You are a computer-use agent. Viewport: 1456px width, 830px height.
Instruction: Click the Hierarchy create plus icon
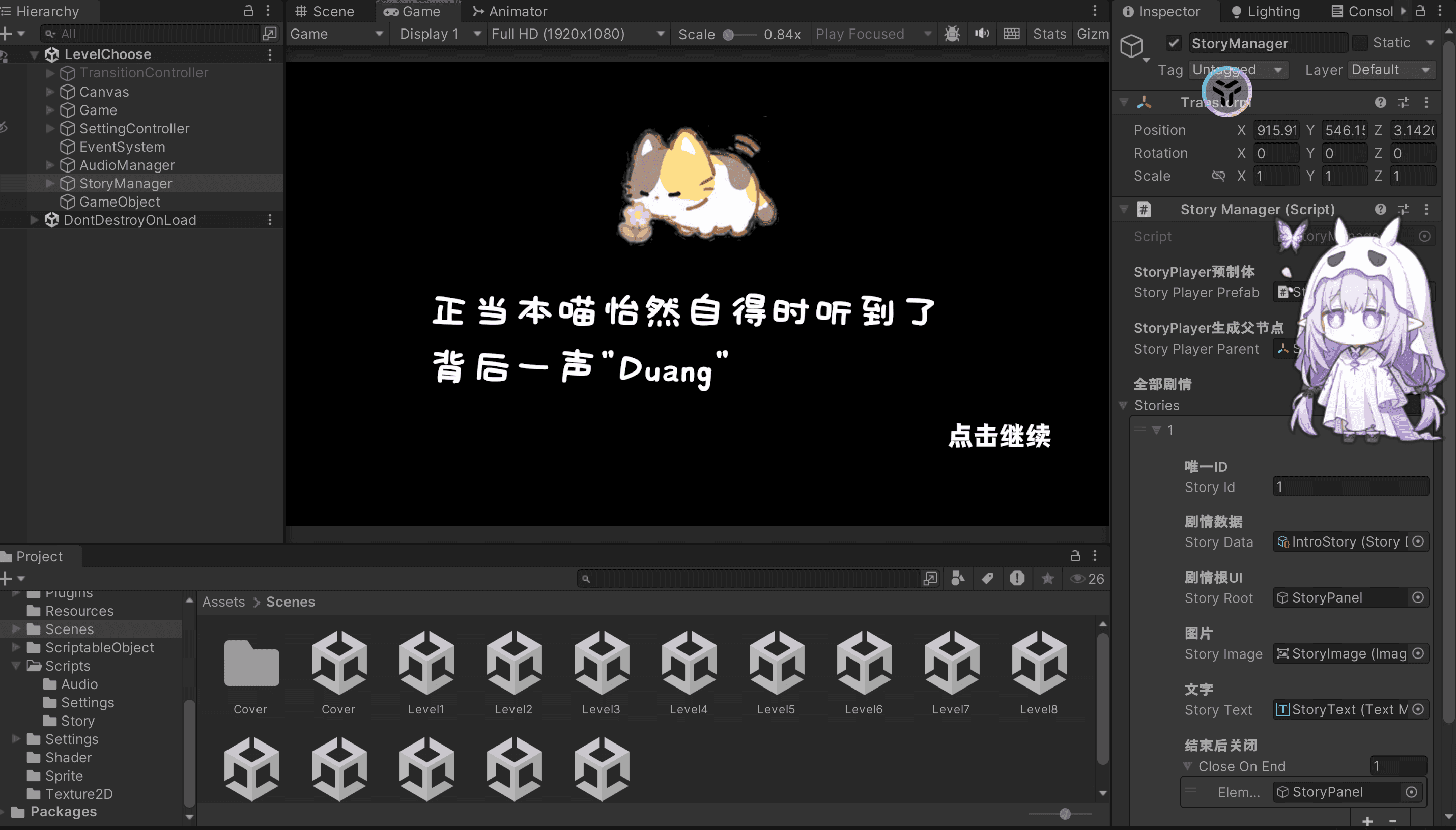coord(6,34)
